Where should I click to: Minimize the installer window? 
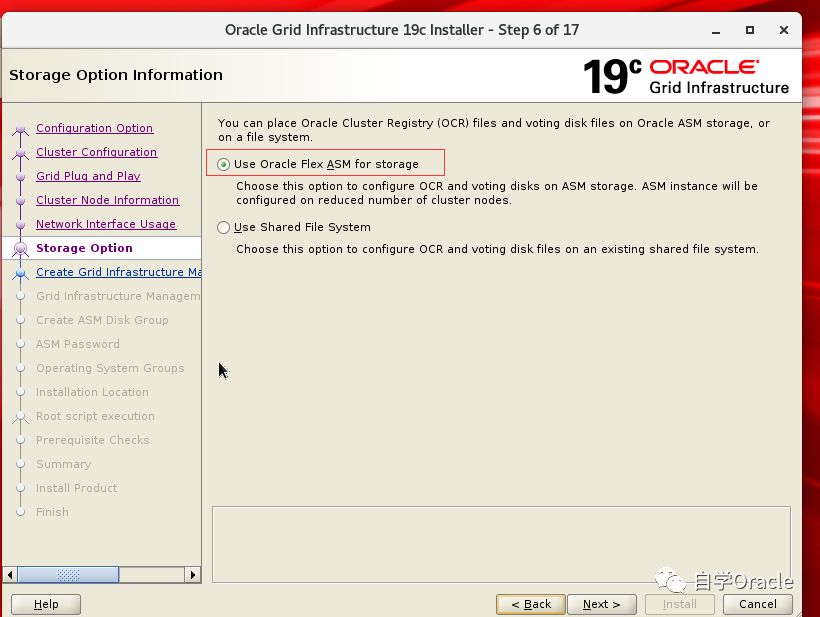click(x=716, y=30)
